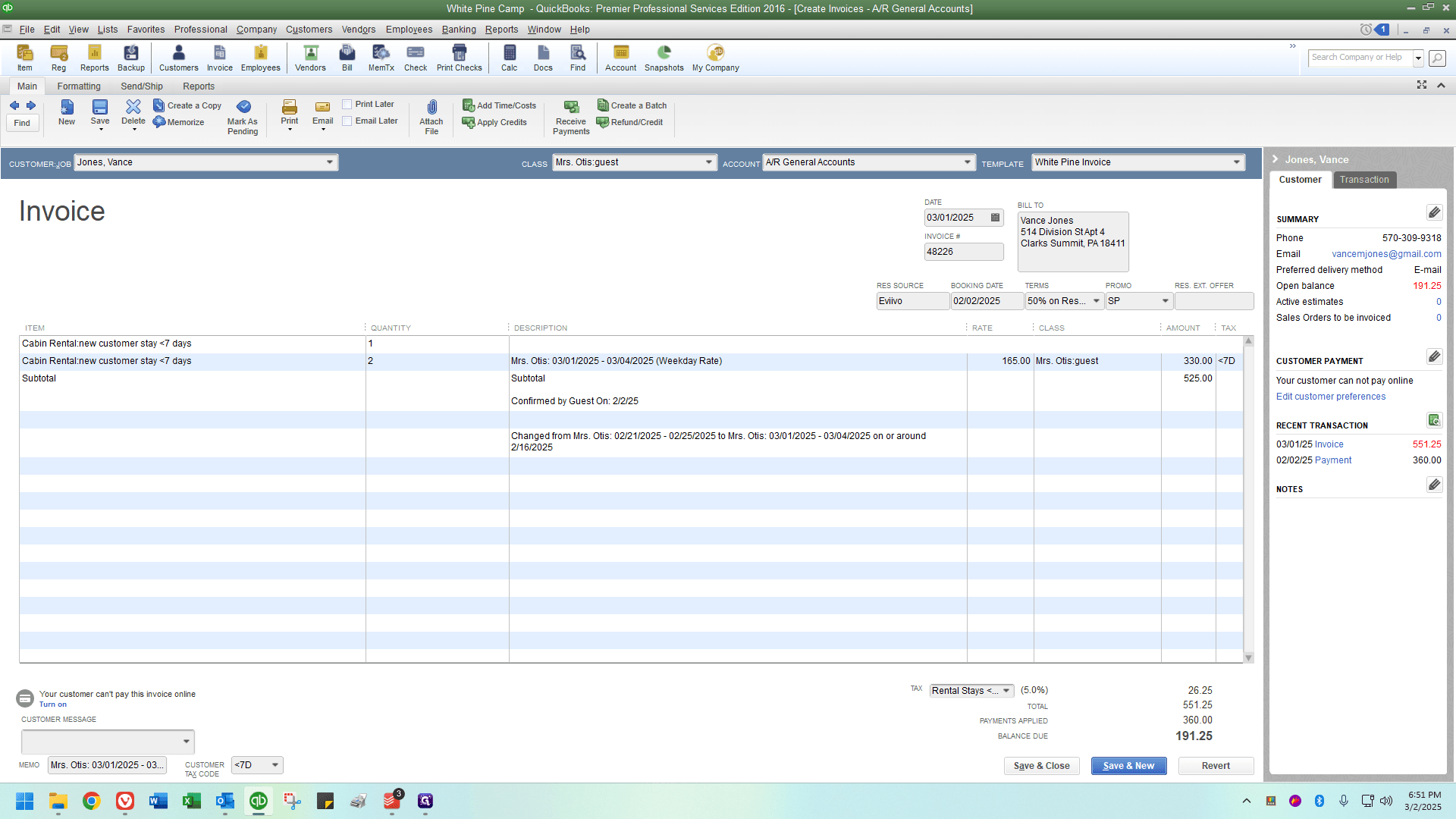Screen dimensions: 1456x819
Task: Expand Customer:Job dropdown
Action: tap(330, 162)
